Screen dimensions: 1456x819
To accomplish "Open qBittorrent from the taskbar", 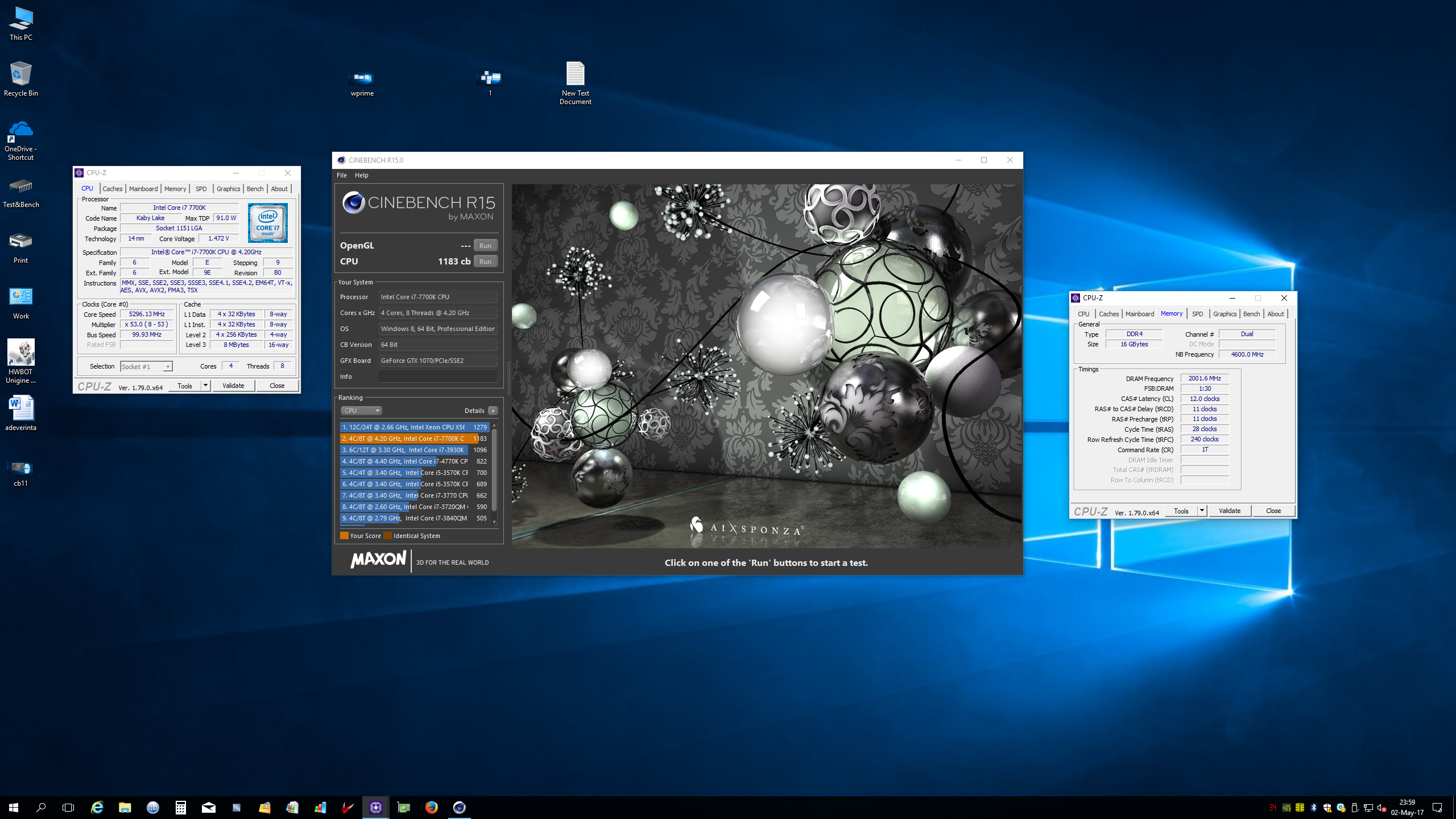I will tap(152, 807).
